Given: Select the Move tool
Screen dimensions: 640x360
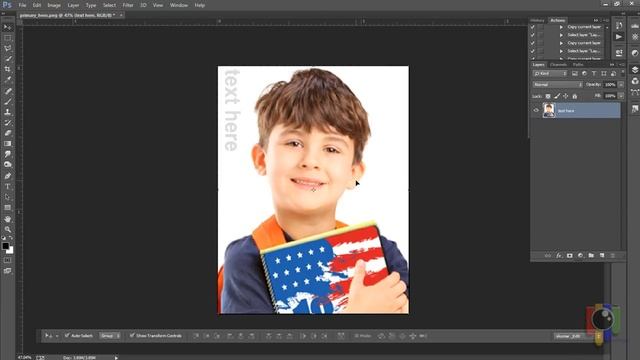Looking at the screenshot, I should (7, 27).
